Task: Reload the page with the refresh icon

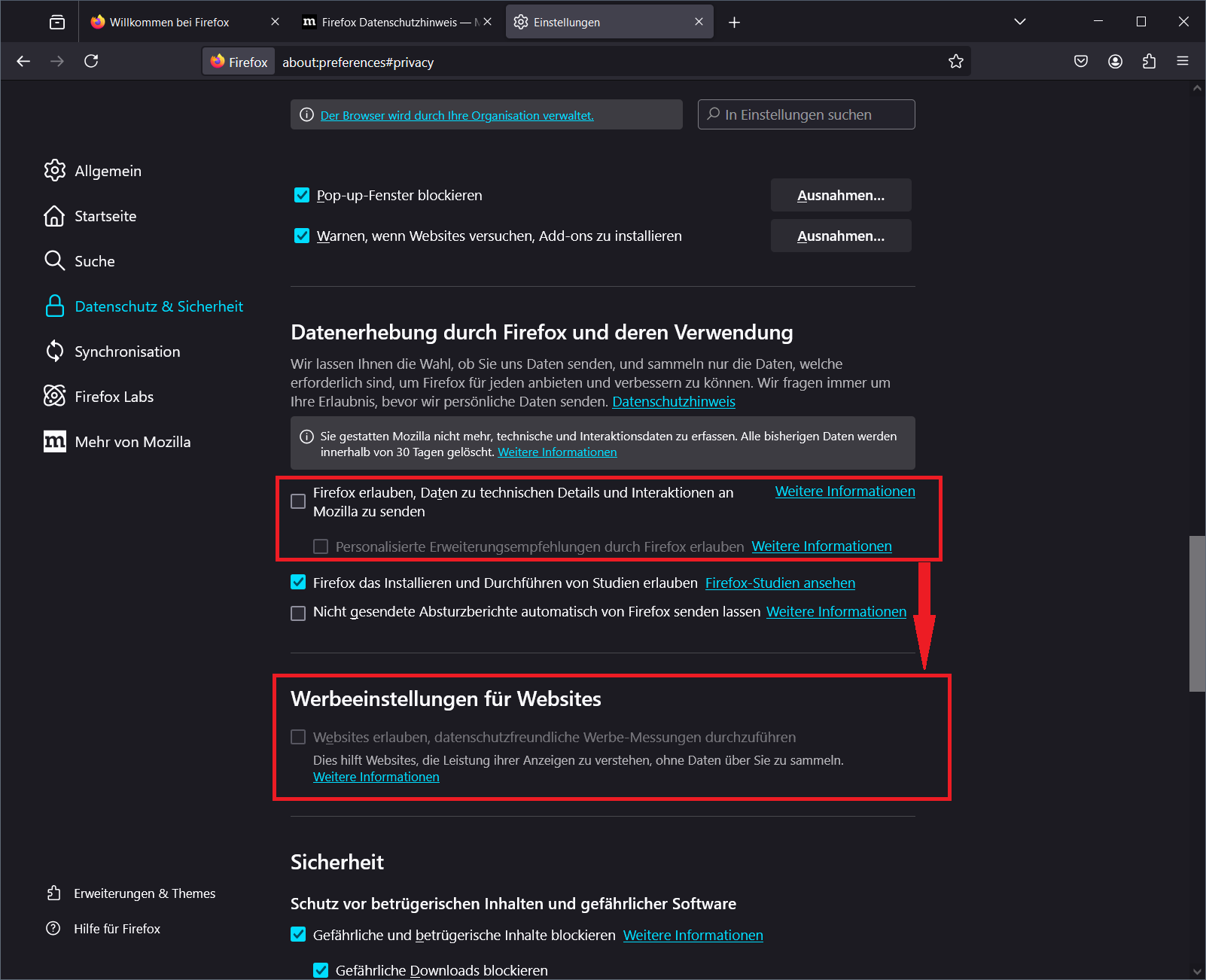Action: (91, 61)
